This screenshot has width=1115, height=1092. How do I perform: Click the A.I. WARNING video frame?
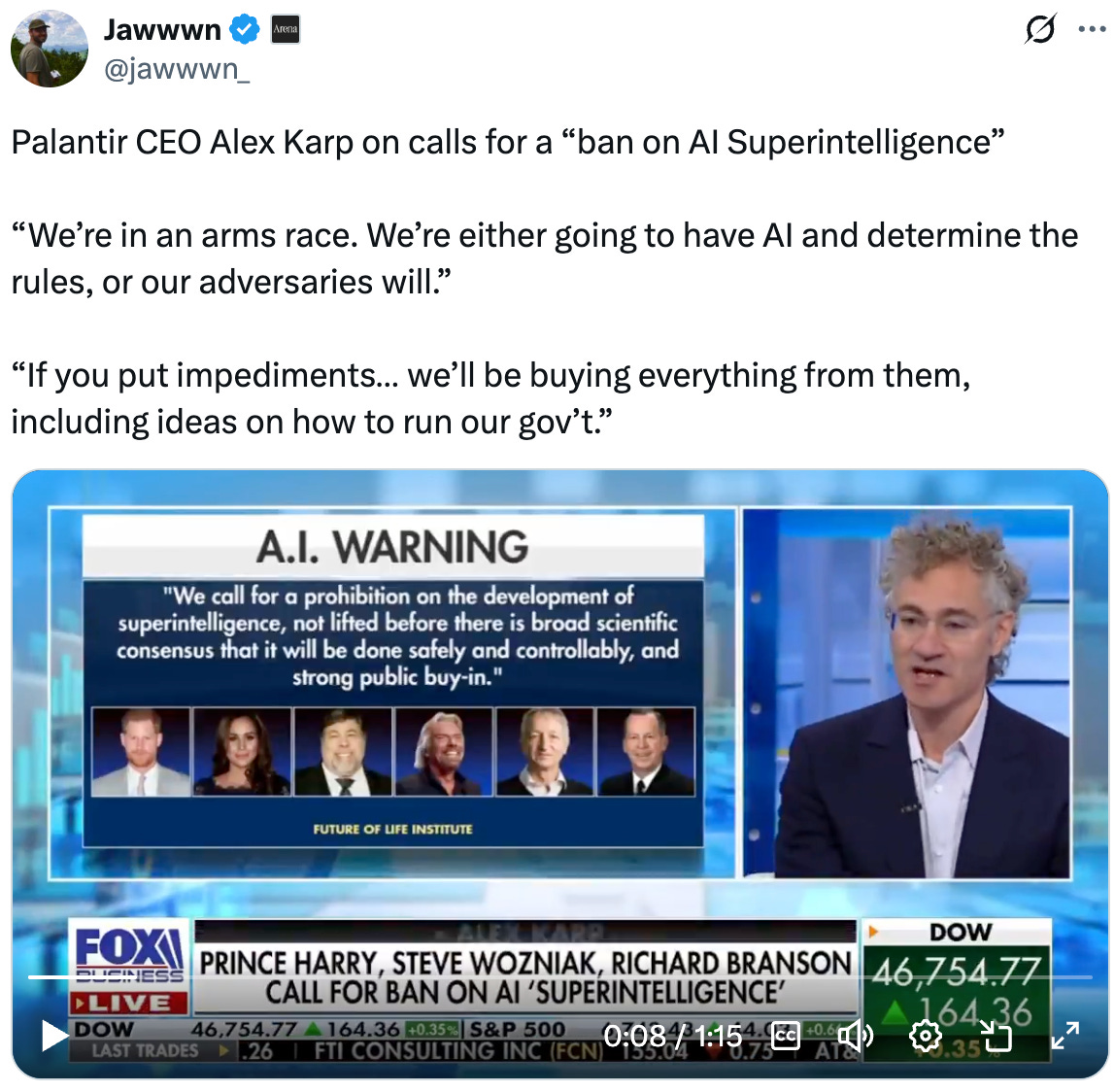(x=392, y=692)
